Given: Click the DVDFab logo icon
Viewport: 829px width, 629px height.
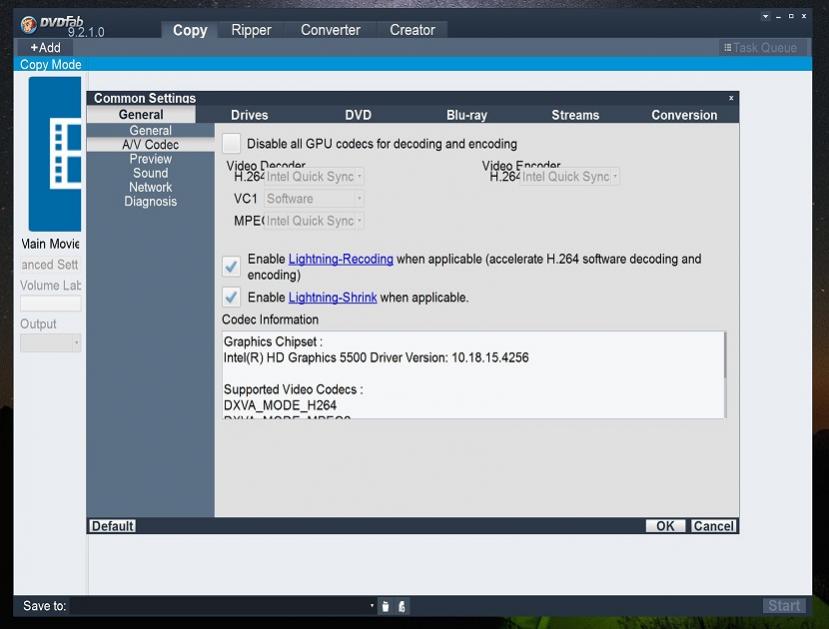Looking at the screenshot, I should 29,24.
